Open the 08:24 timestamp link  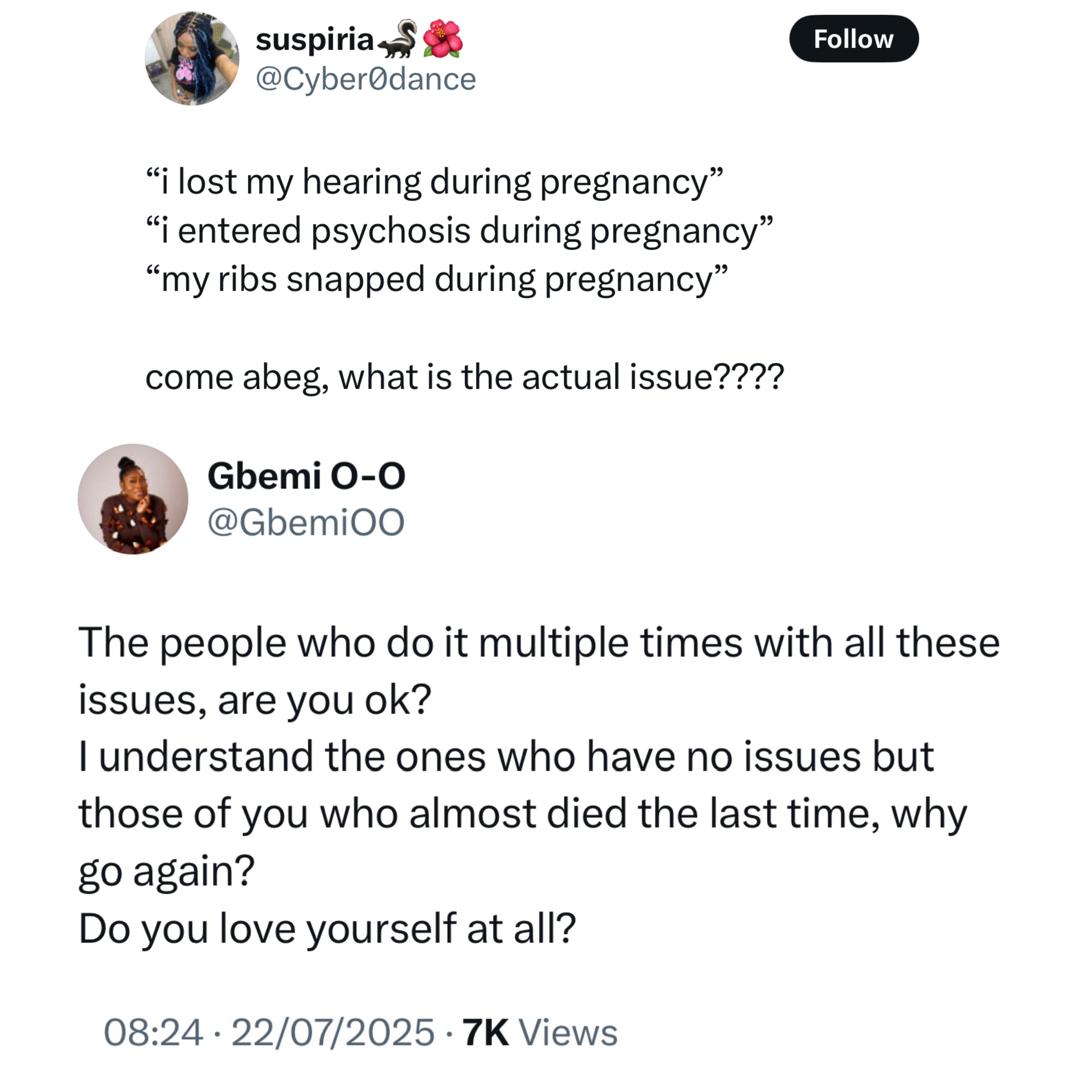click(154, 1032)
